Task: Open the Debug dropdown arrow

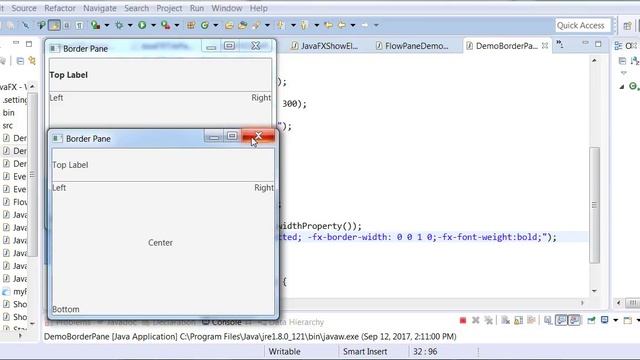Action: click(x=130, y=25)
